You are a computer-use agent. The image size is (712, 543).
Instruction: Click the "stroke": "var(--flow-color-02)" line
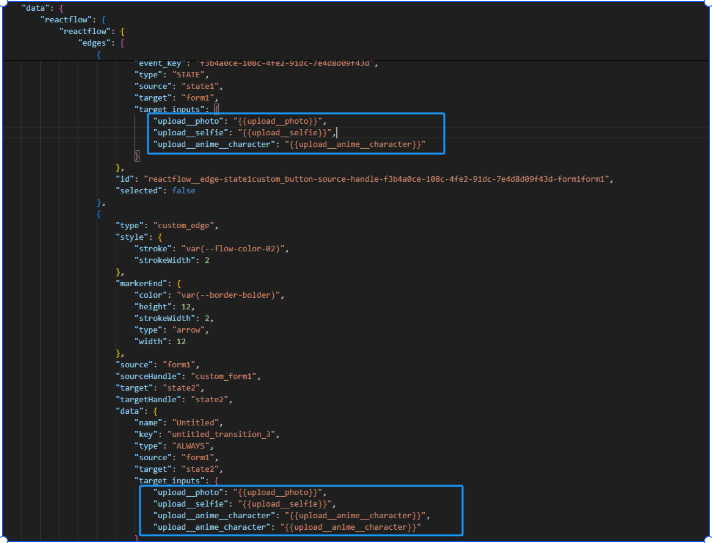pyautogui.click(x=212, y=249)
